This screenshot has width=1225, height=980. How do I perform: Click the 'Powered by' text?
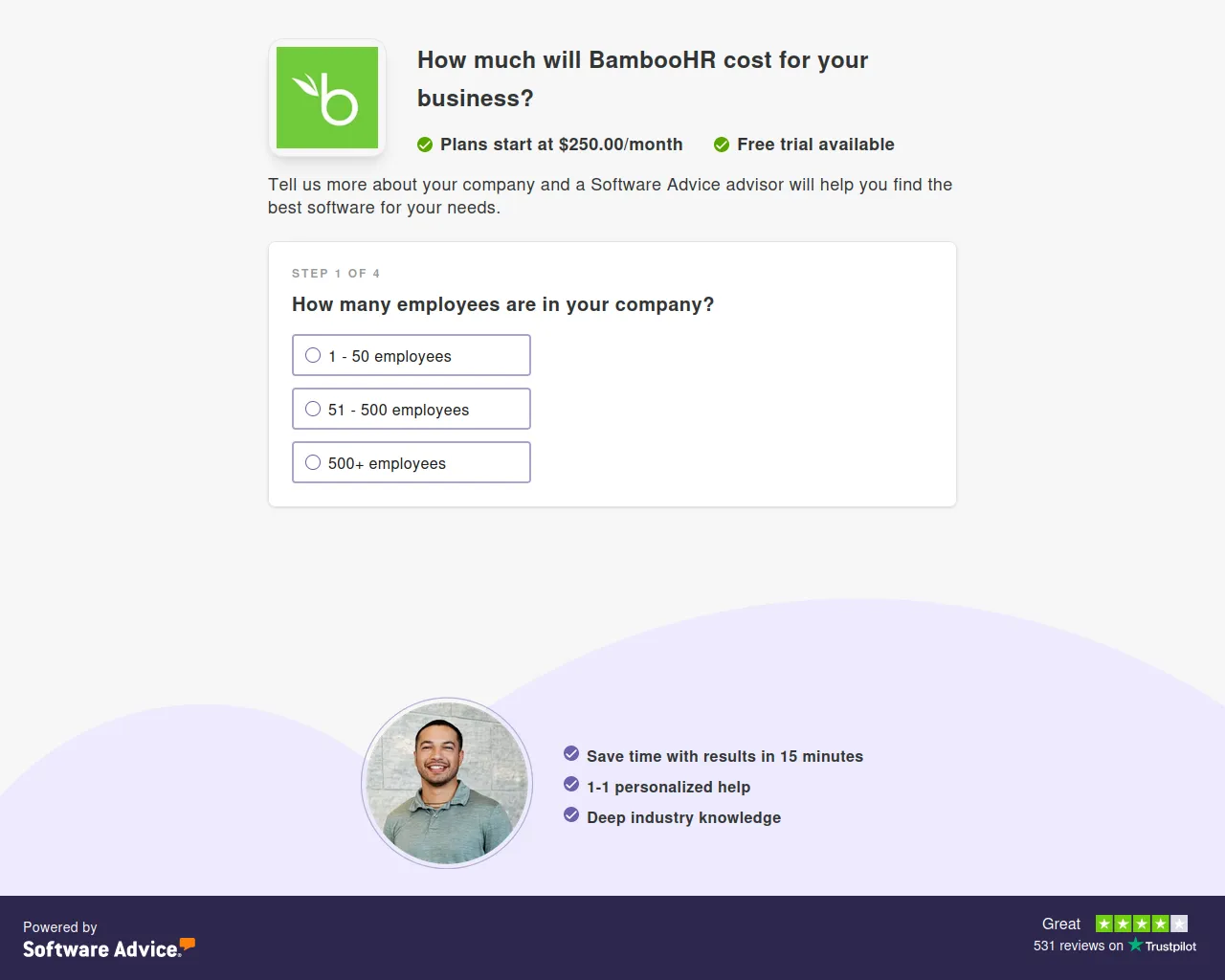point(60,927)
